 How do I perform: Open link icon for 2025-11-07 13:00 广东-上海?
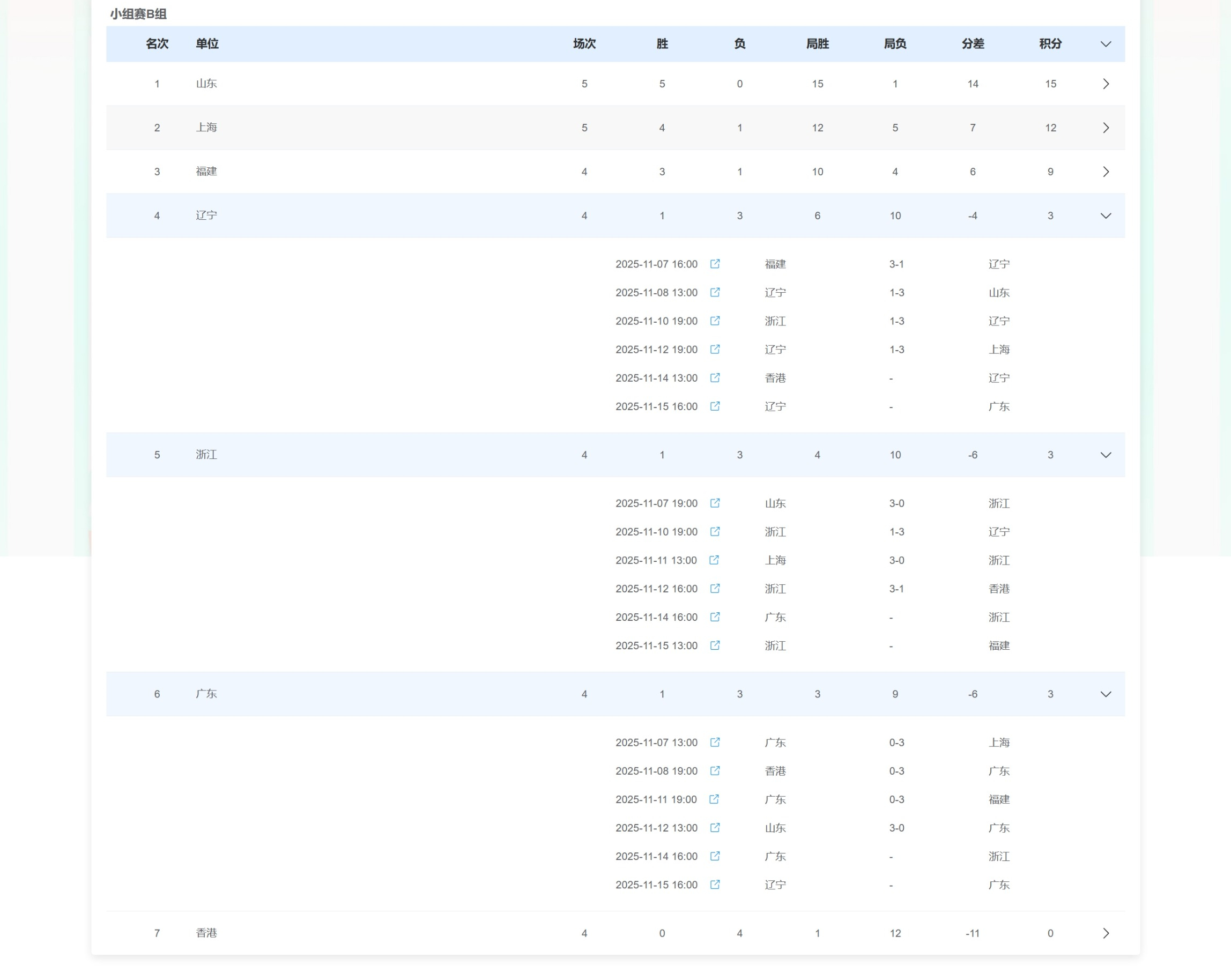(715, 742)
